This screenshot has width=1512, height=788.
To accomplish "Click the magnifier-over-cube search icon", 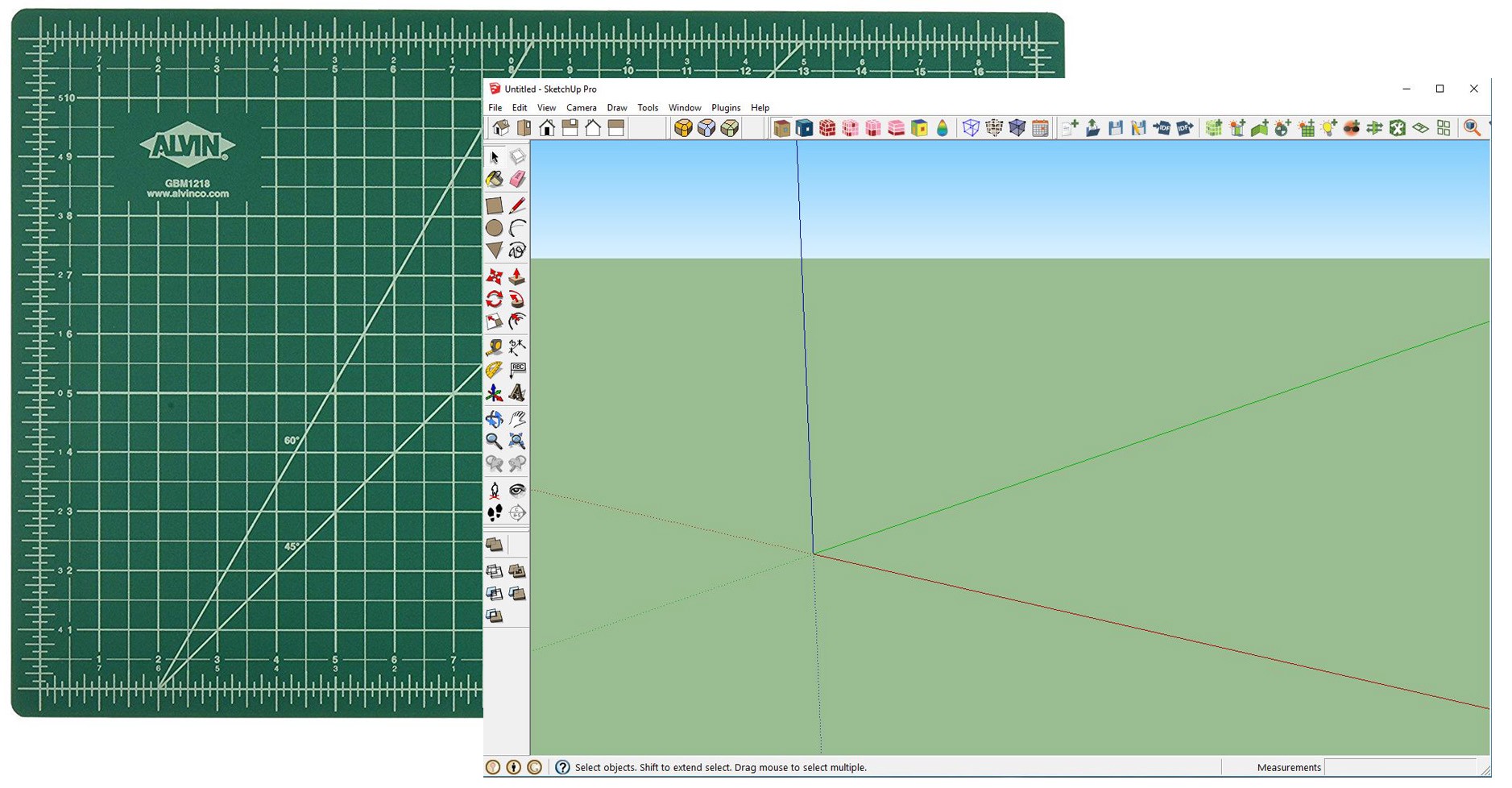I will click(x=1472, y=128).
